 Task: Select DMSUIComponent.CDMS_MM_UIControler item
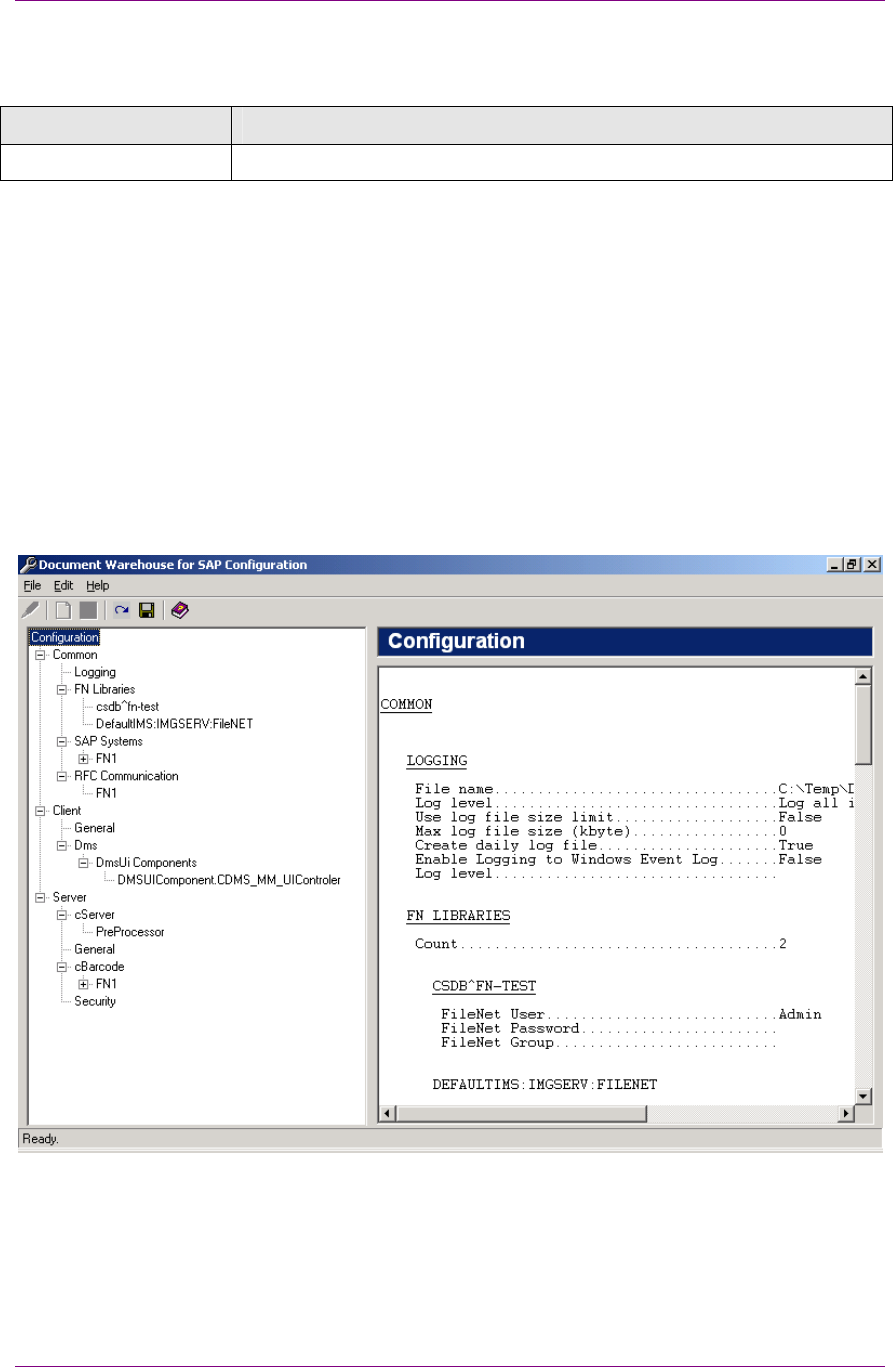click(x=229, y=880)
